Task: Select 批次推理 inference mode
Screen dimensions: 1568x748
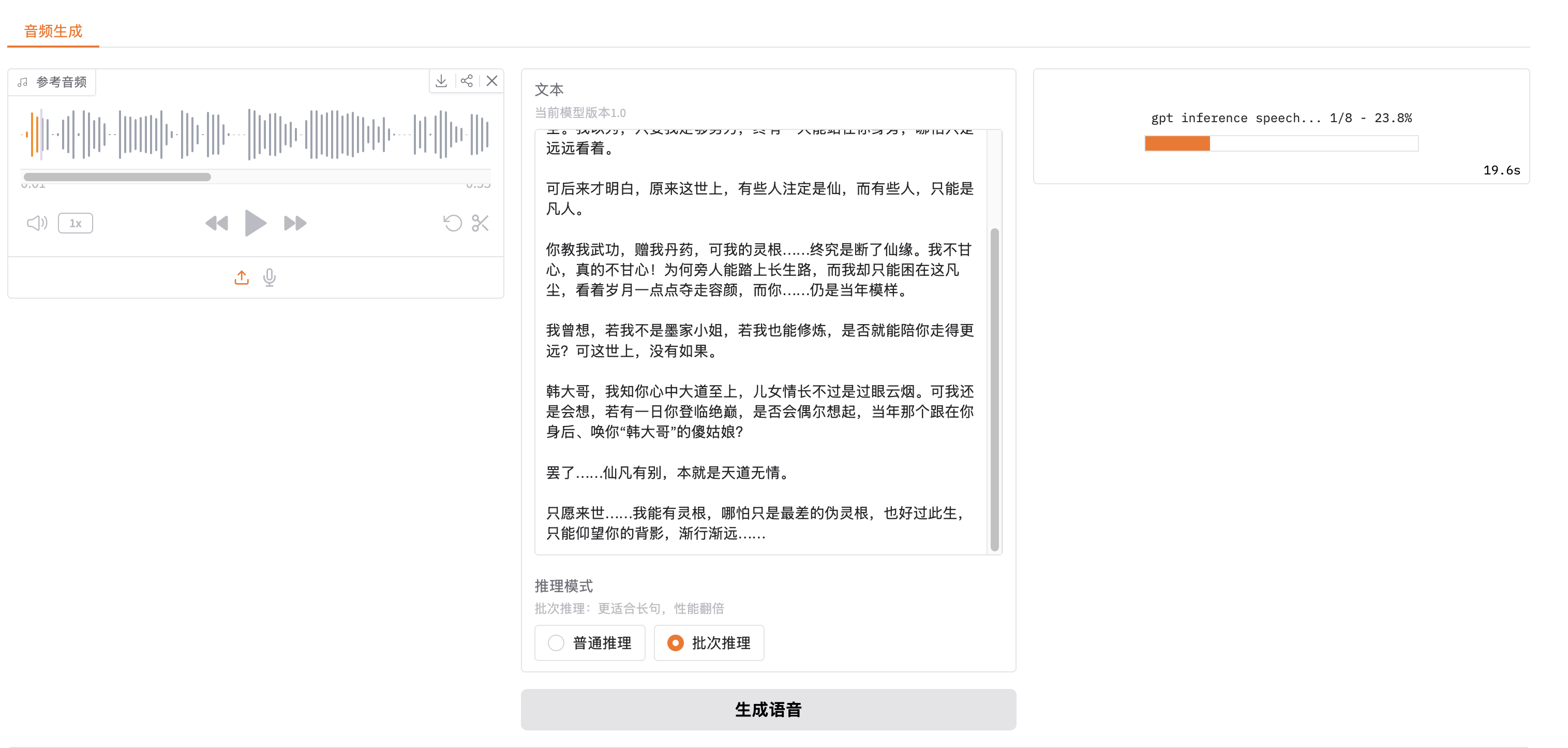Action: click(709, 642)
